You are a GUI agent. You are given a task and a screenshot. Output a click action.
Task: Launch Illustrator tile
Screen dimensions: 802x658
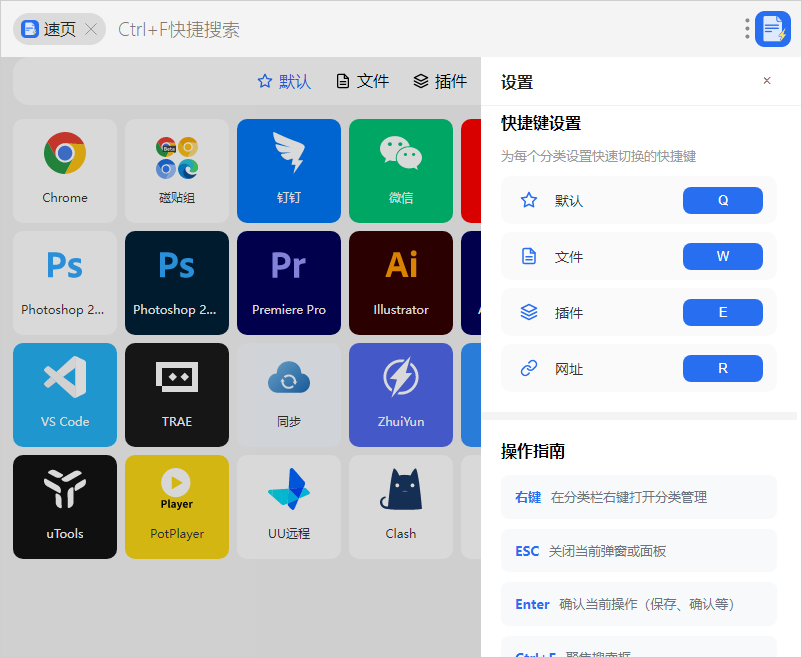401,283
